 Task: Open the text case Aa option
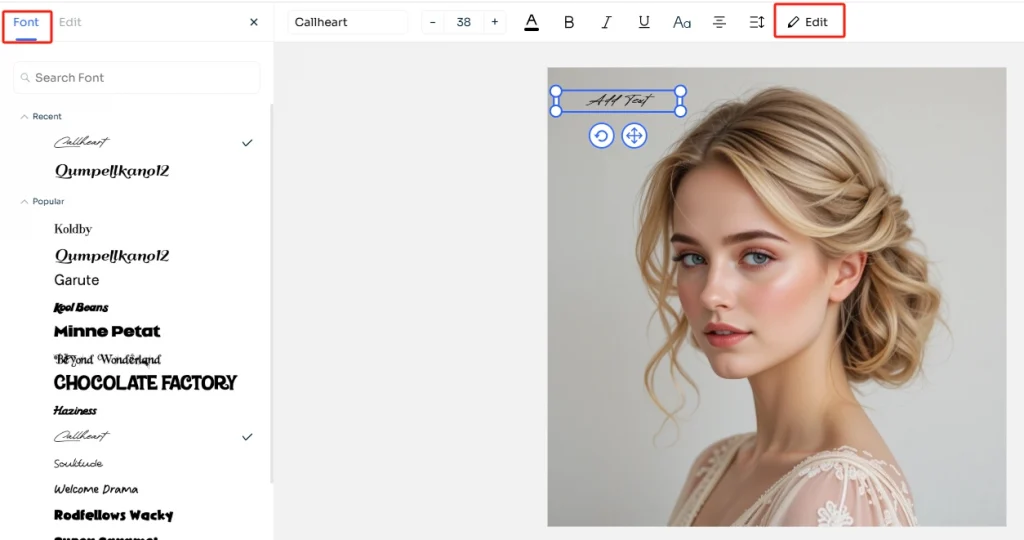pyautogui.click(x=682, y=22)
